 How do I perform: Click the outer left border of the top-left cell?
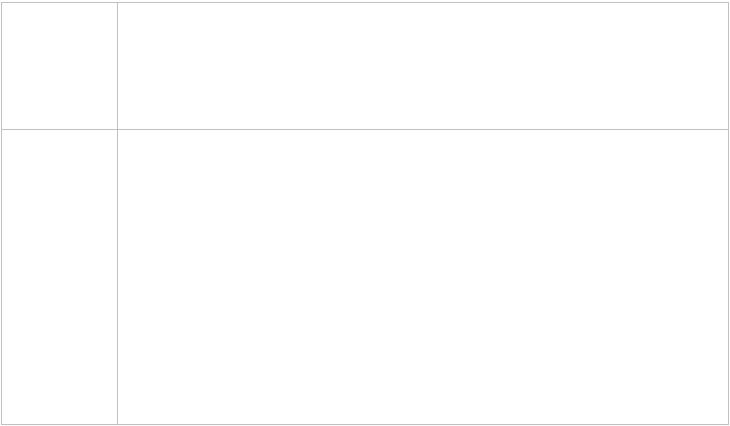(1, 66)
